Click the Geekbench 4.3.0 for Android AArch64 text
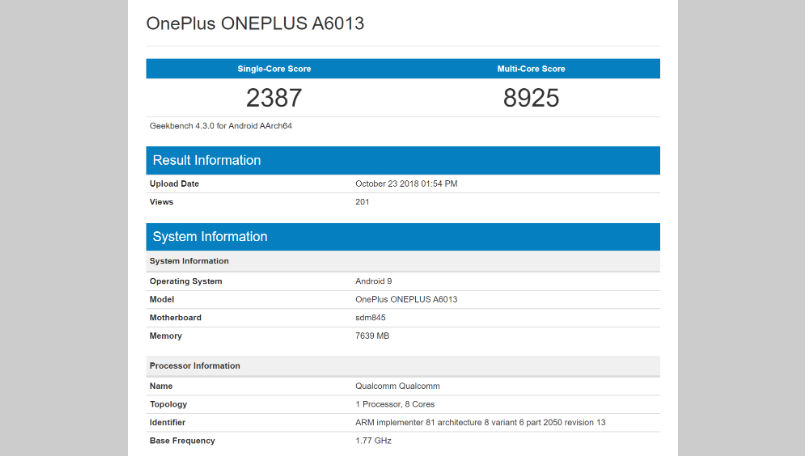Viewport: 805px width, 456px height. 221,126
